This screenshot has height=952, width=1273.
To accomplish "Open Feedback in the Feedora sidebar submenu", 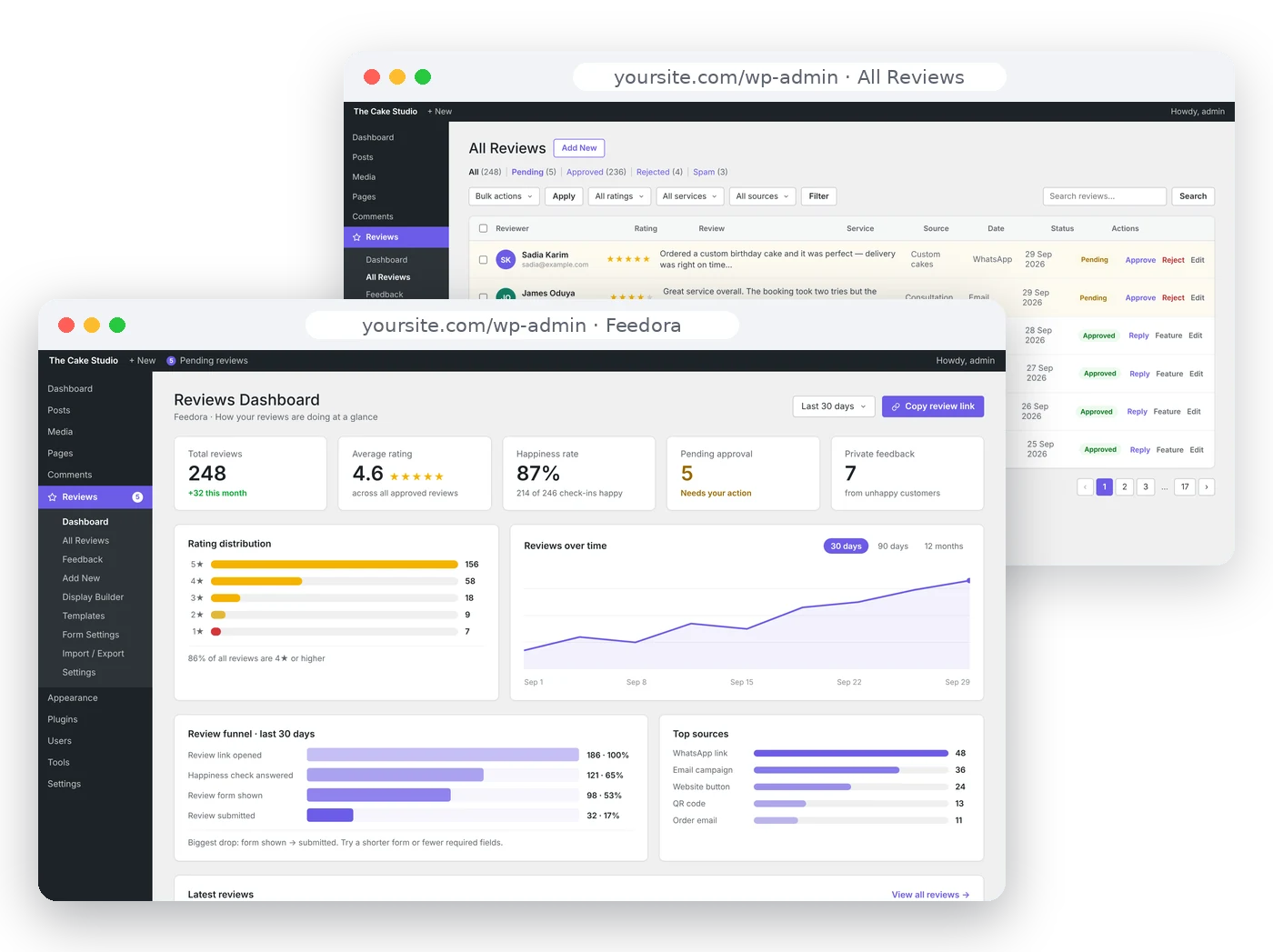I will 83,560.
